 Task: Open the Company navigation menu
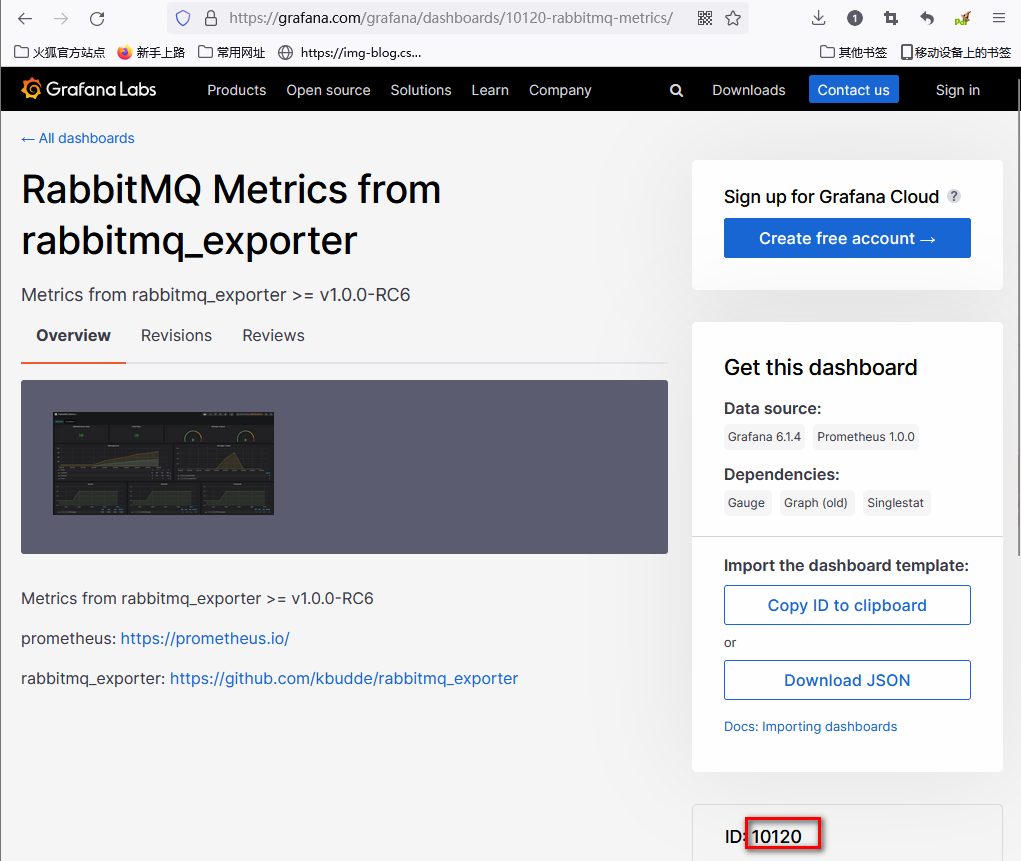click(560, 91)
